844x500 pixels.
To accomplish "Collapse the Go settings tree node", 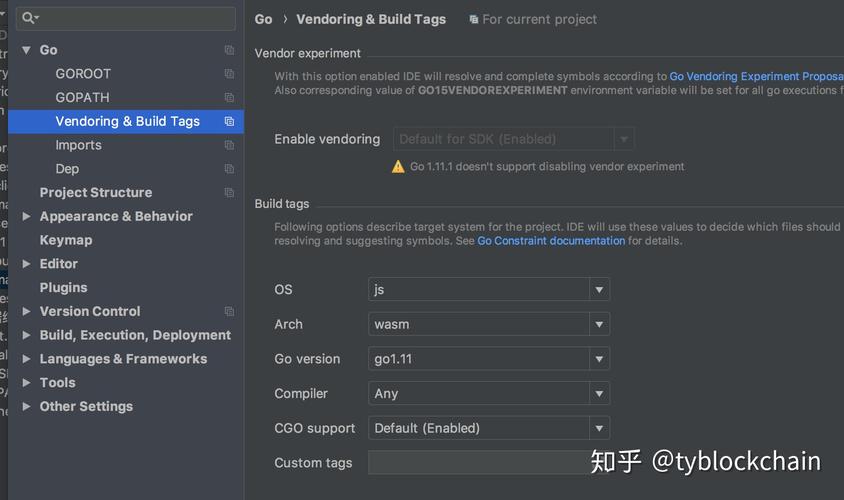I will pos(26,50).
